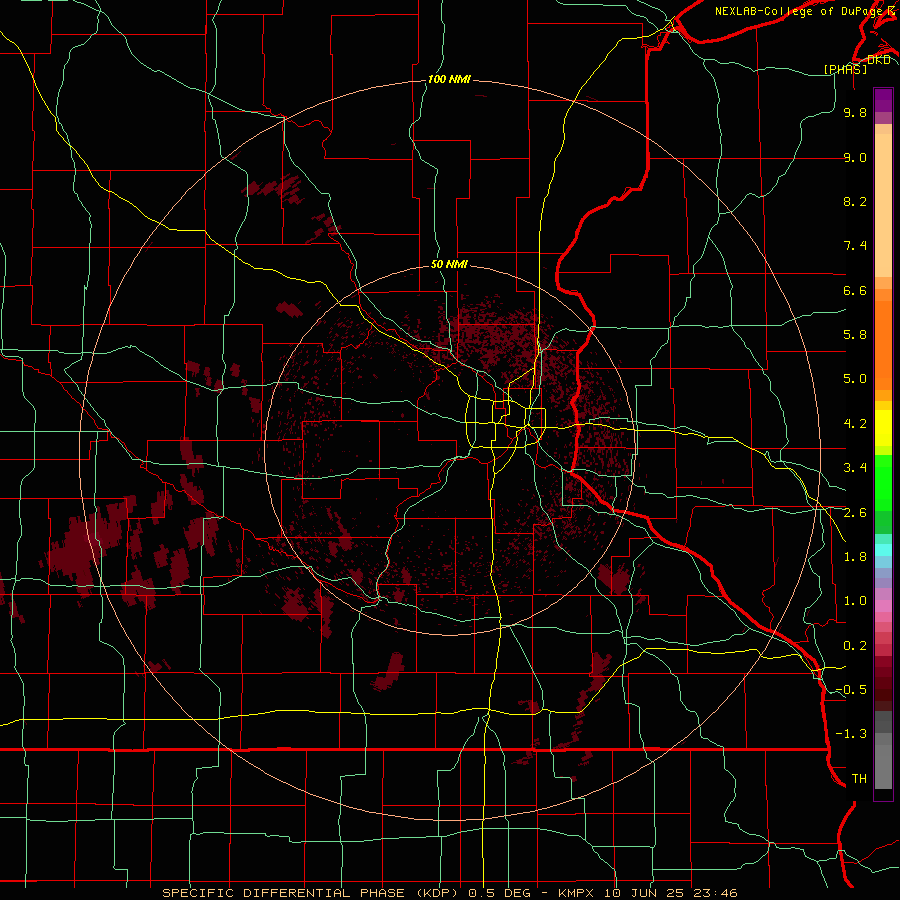The height and width of the screenshot is (900, 900).
Task: Click the 50 NMI range ring label
Action: 449,264
